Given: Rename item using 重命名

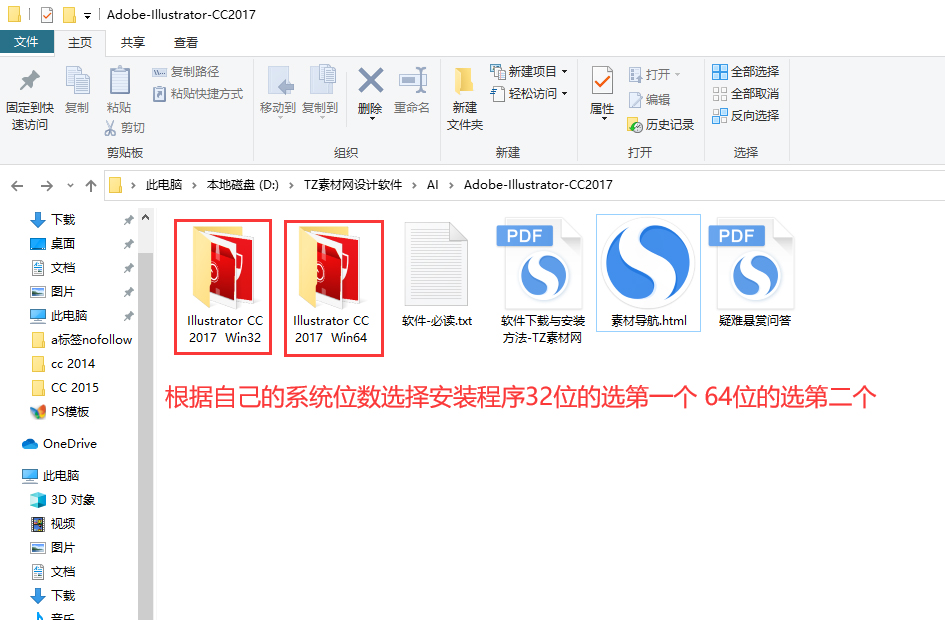Looking at the screenshot, I should point(412,90).
